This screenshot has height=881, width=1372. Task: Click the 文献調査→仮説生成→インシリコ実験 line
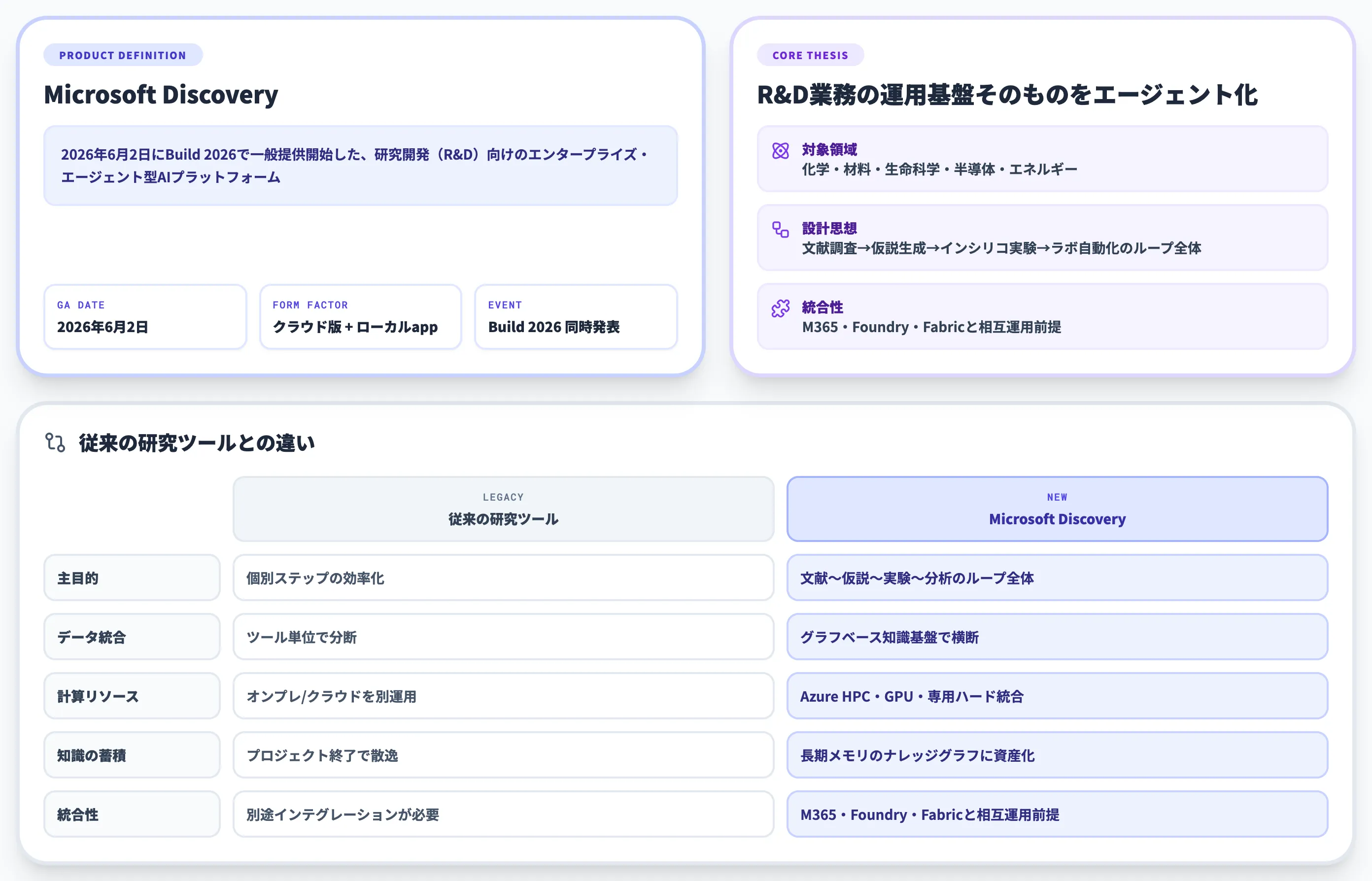(1001, 248)
